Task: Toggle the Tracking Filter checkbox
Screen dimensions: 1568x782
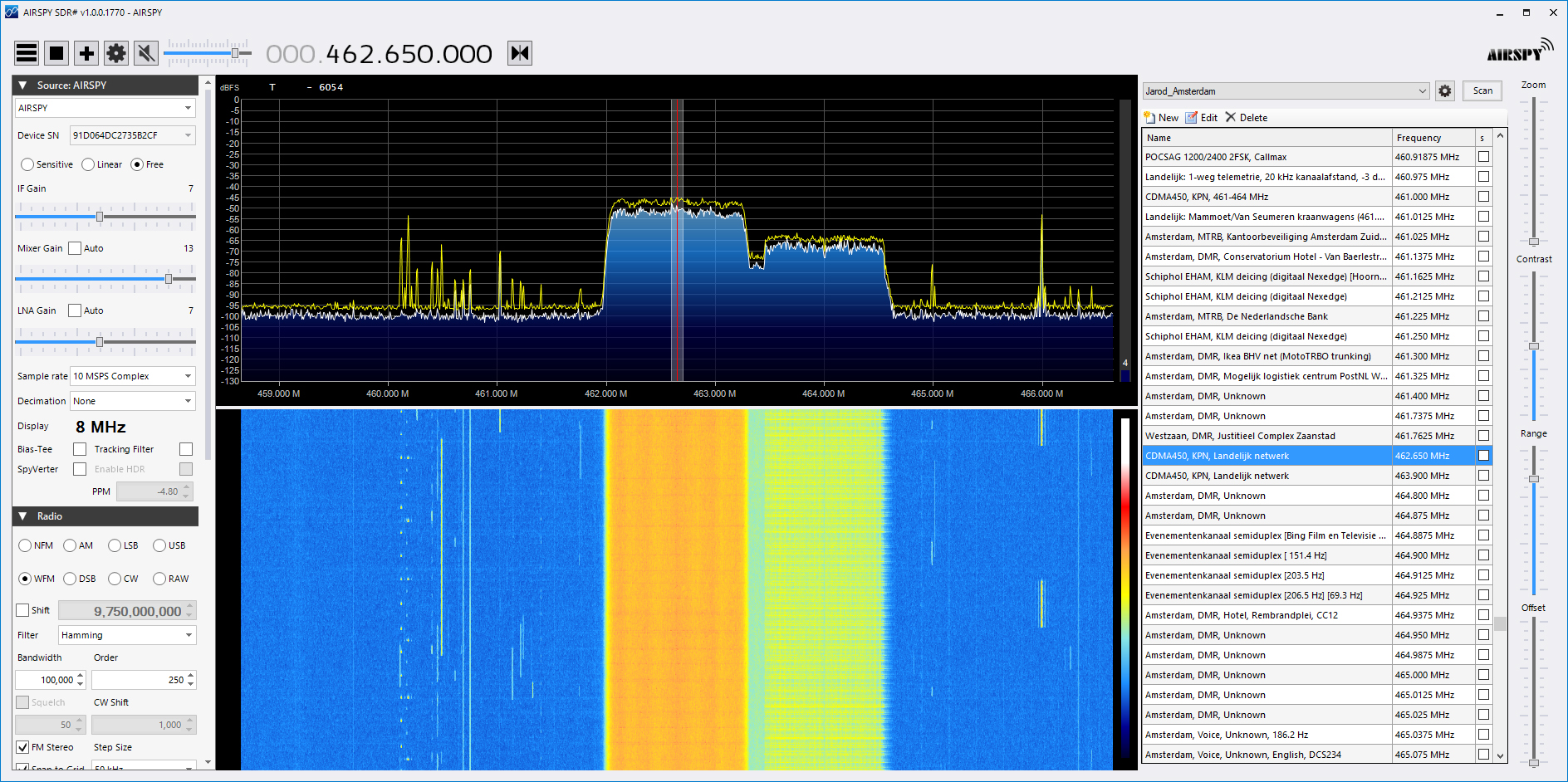Action: pyautogui.click(x=186, y=449)
